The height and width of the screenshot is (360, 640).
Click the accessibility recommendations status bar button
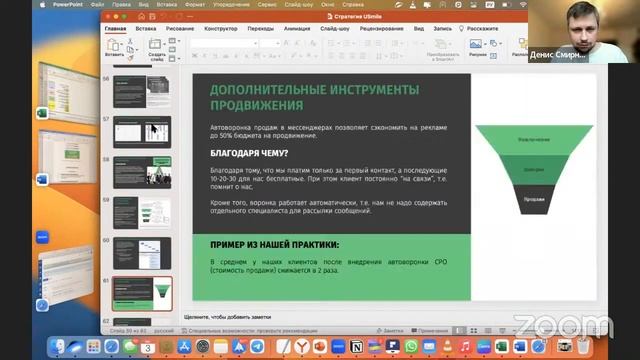click(x=249, y=331)
